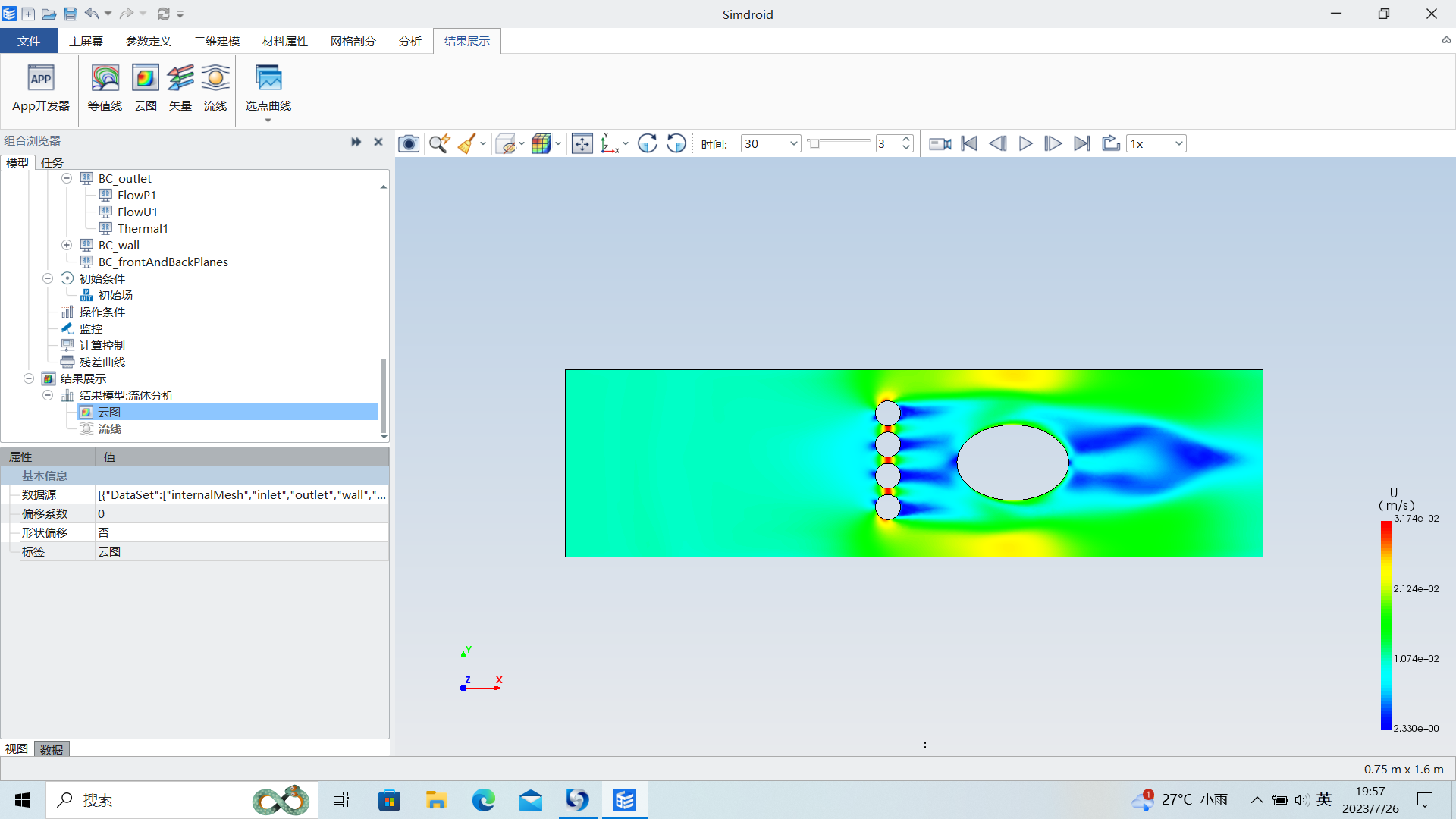
Task: Select the 流线 tree item
Action: [x=109, y=428]
